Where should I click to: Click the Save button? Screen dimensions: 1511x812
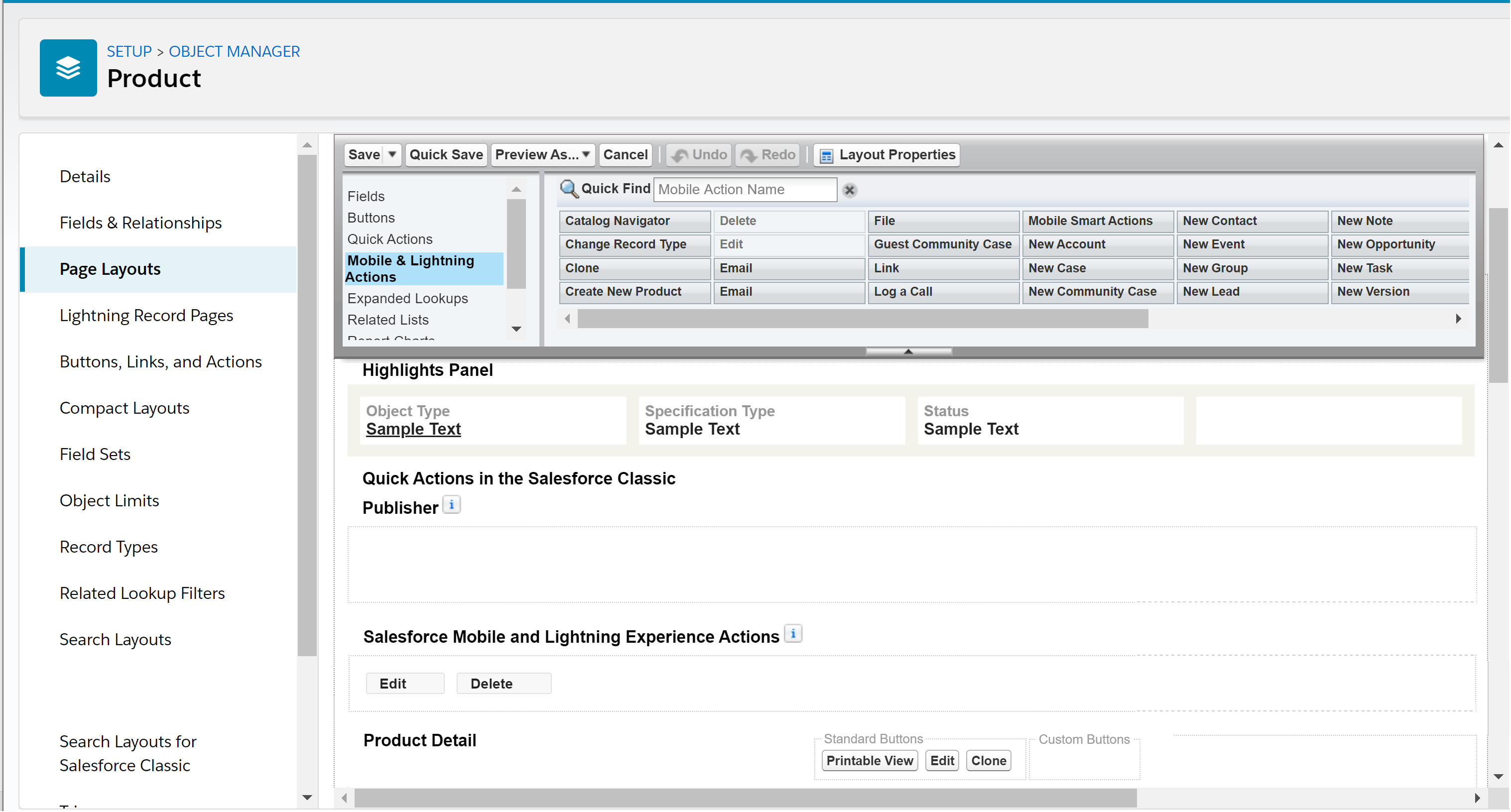pos(364,155)
